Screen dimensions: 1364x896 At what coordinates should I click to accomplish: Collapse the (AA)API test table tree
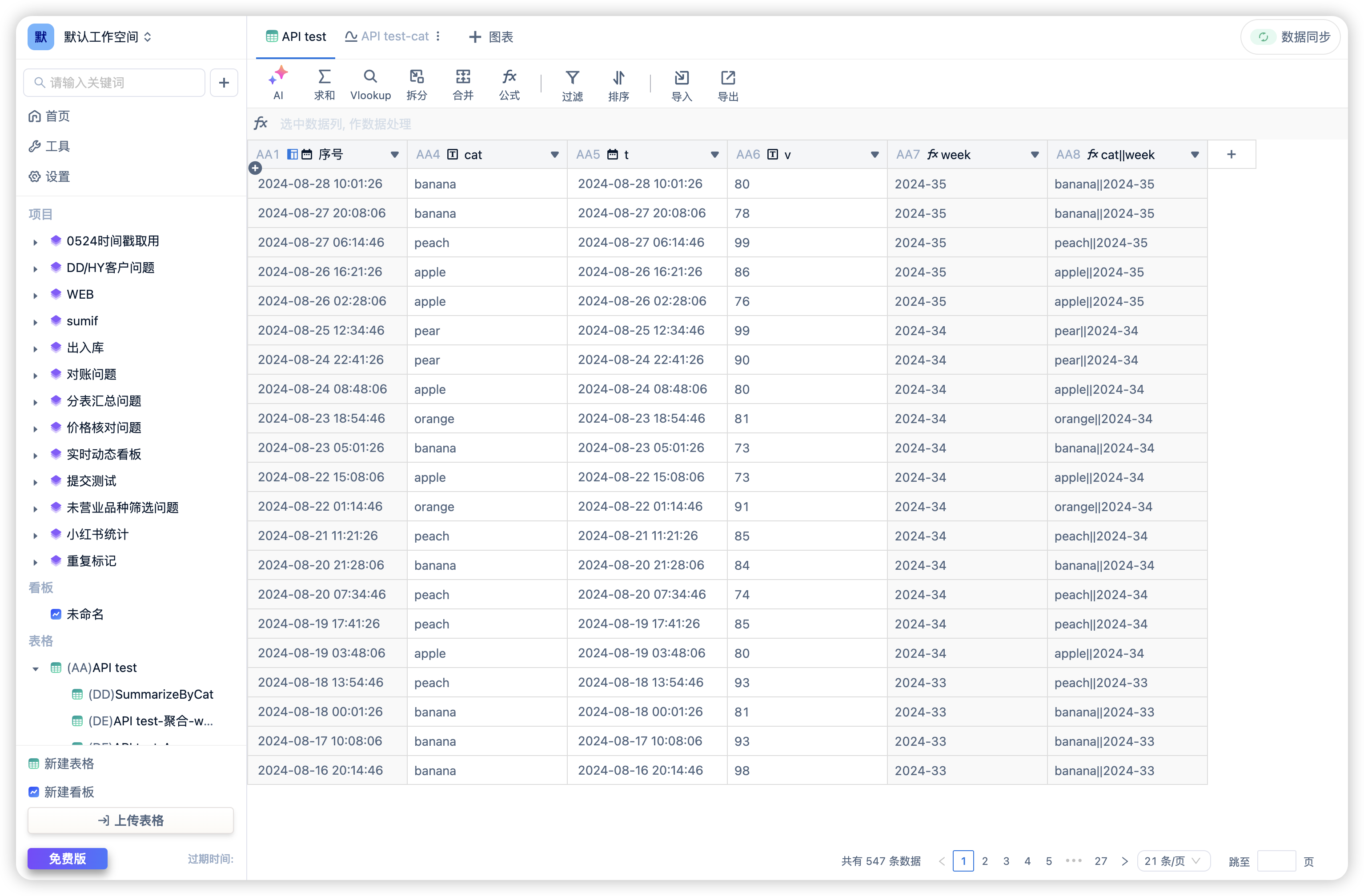click(36, 668)
